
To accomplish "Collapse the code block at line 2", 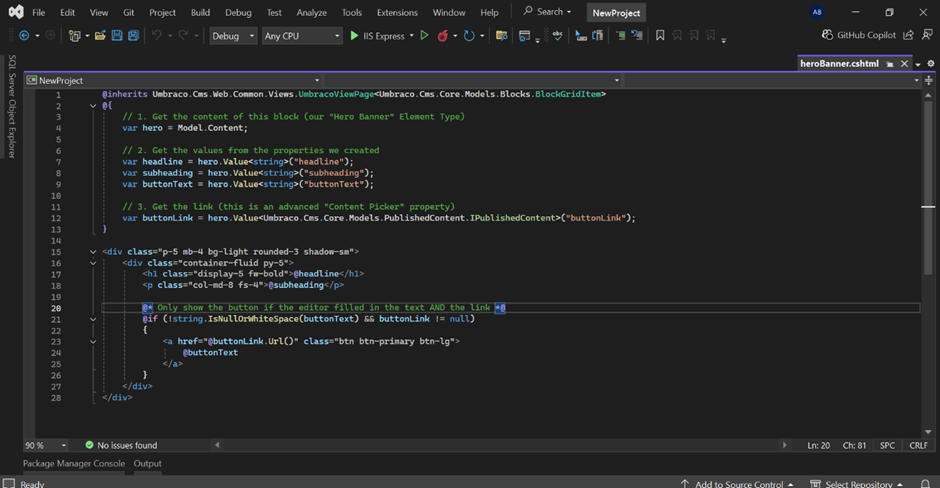I will [x=92, y=105].
